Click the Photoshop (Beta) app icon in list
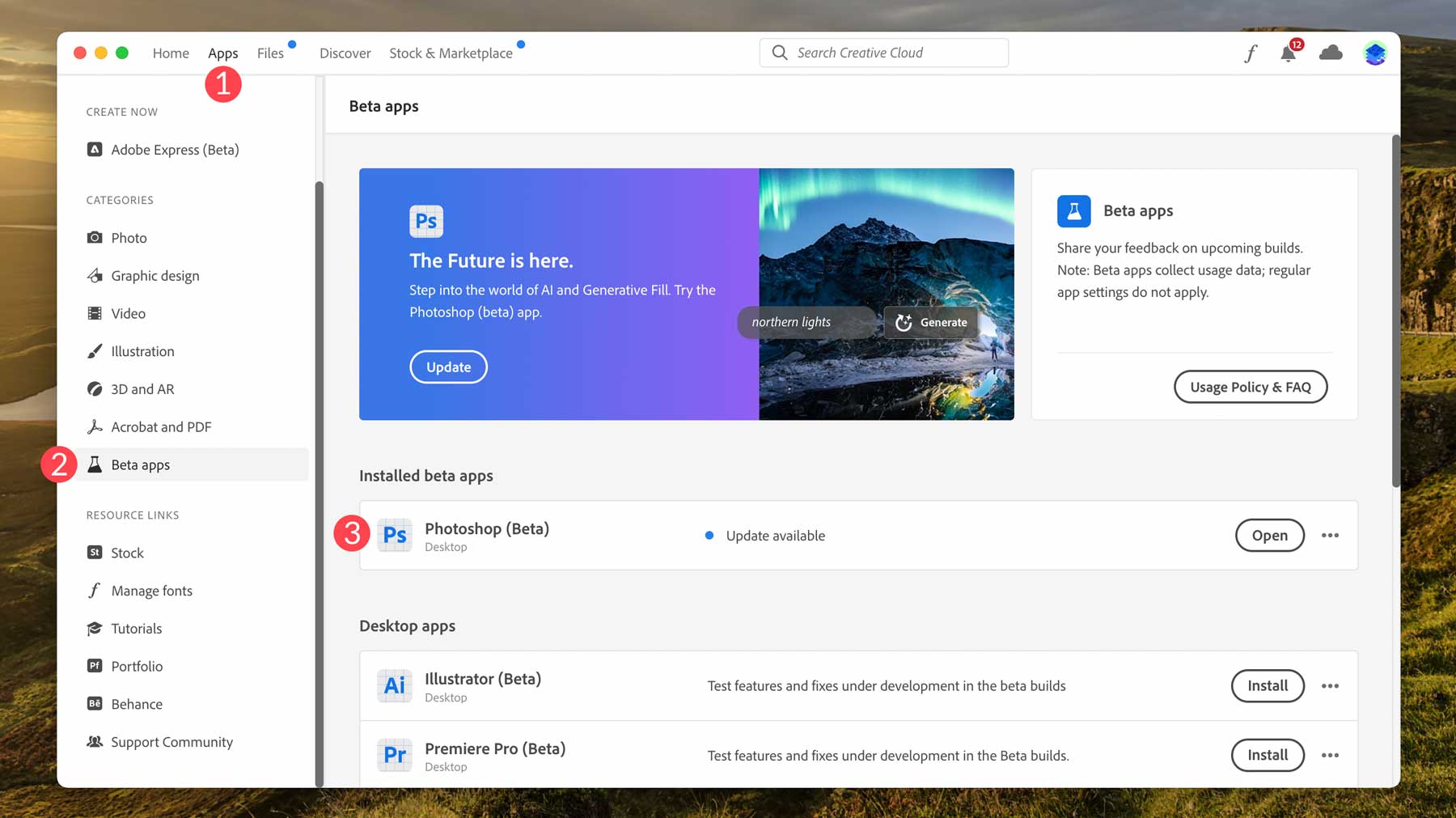This screenshot has width=1456, height=818. (395, 535)
